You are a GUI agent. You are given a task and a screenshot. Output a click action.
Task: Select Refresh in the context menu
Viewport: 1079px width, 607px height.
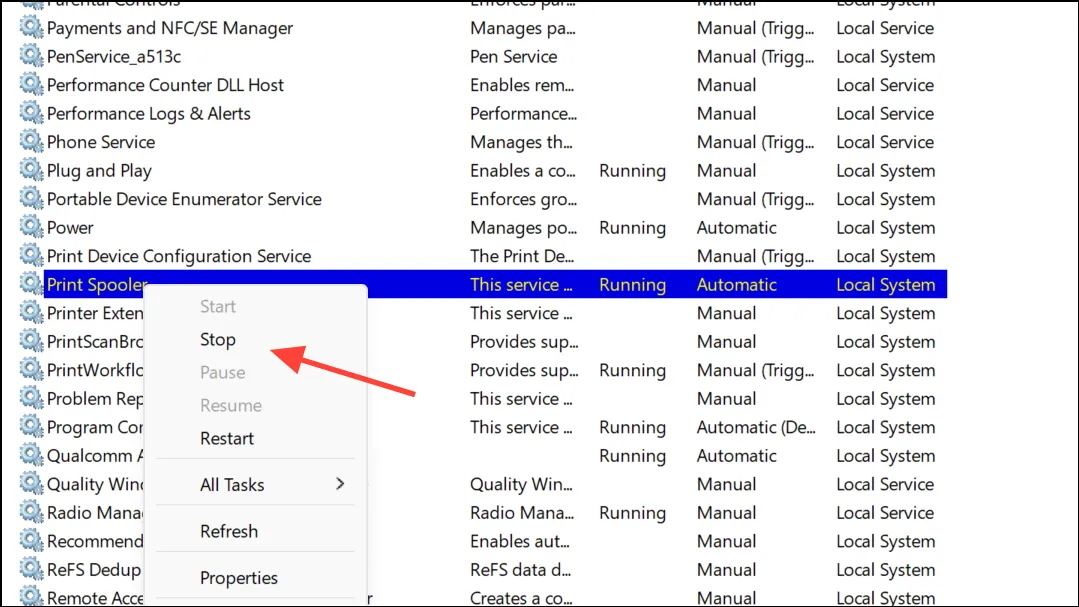pyautogui.click(x=228, y=531)
